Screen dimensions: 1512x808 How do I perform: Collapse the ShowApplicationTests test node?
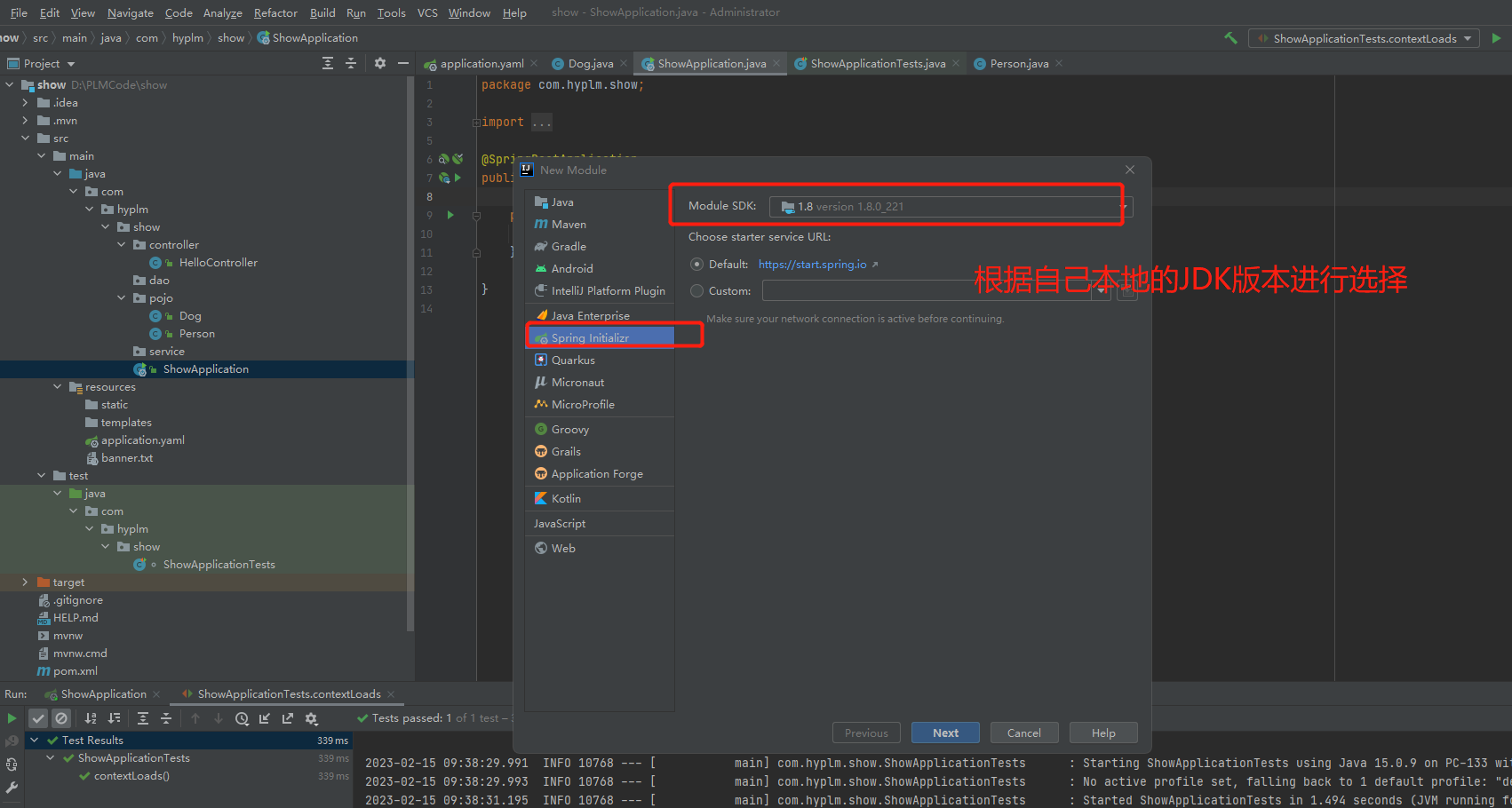(51, 757)
